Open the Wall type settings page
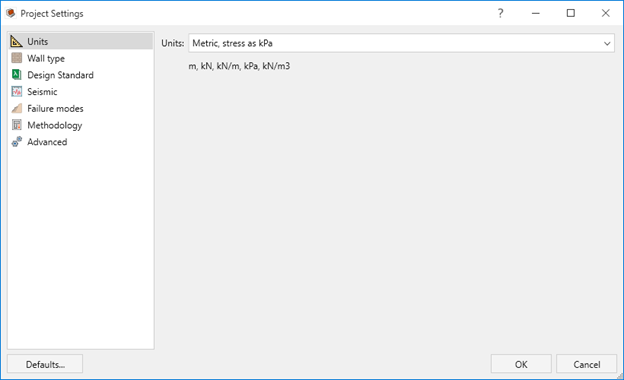 click(x=80, y=58)
